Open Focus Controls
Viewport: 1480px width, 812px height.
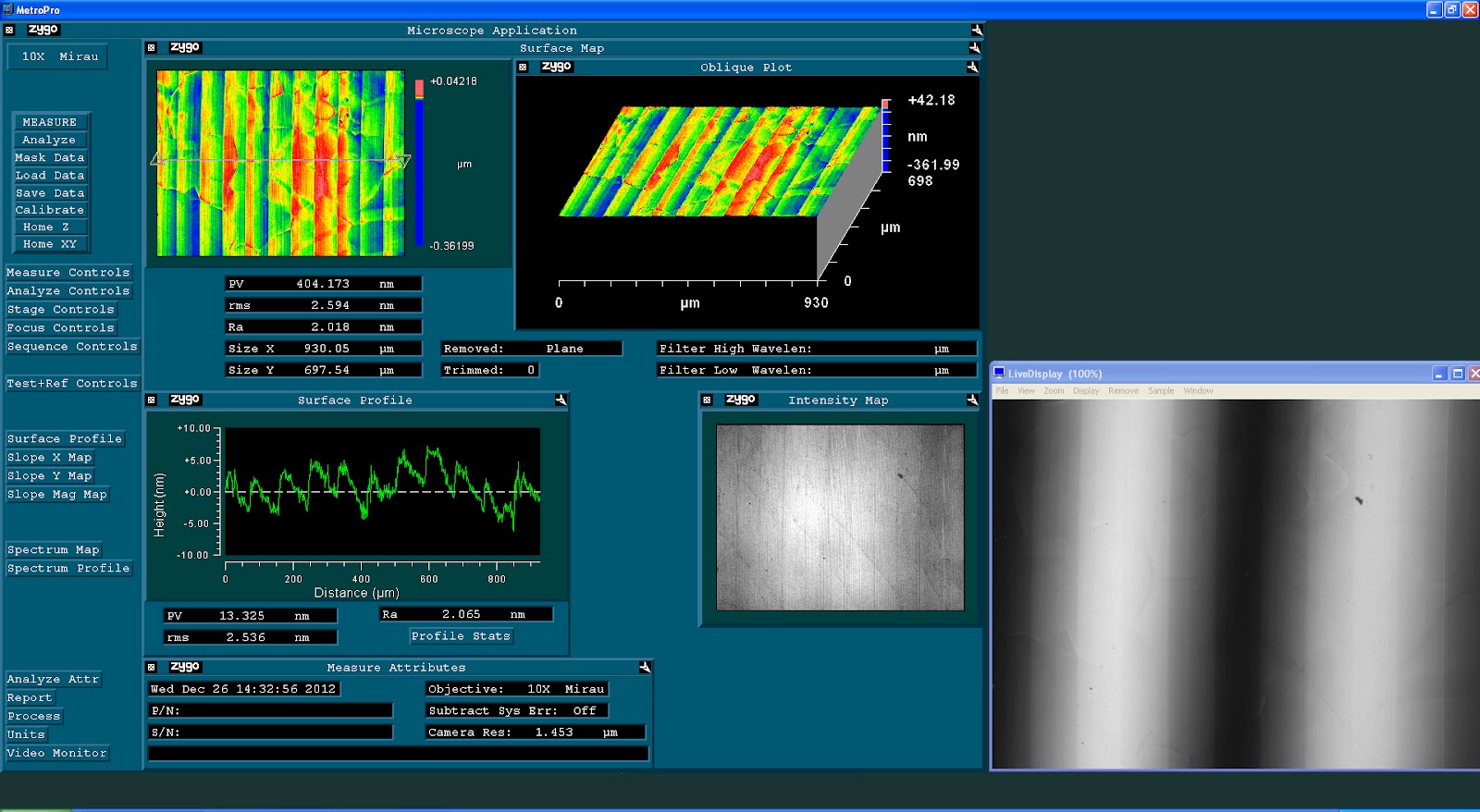tap(61, 328)
